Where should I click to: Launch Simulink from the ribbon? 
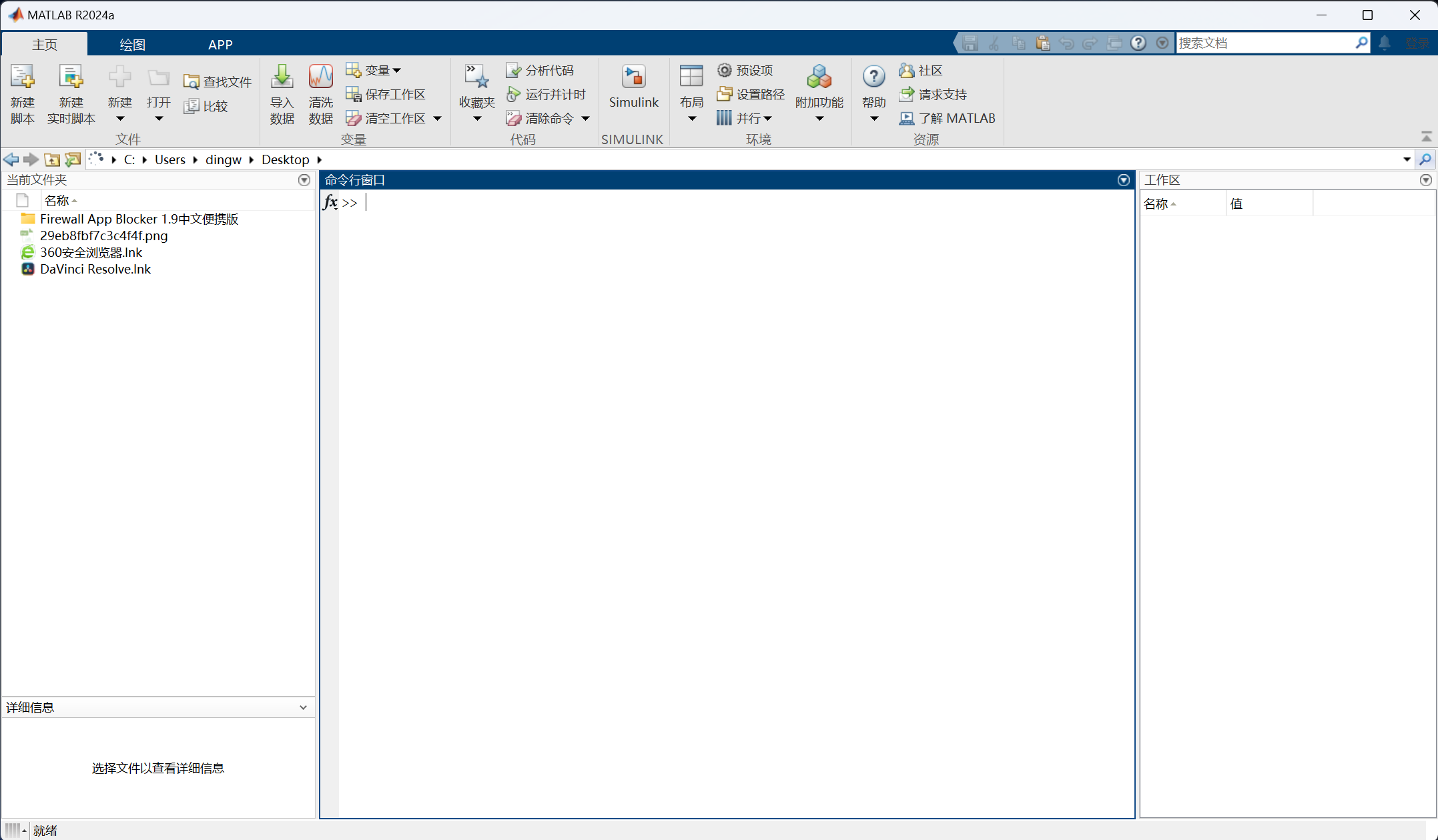633,78
